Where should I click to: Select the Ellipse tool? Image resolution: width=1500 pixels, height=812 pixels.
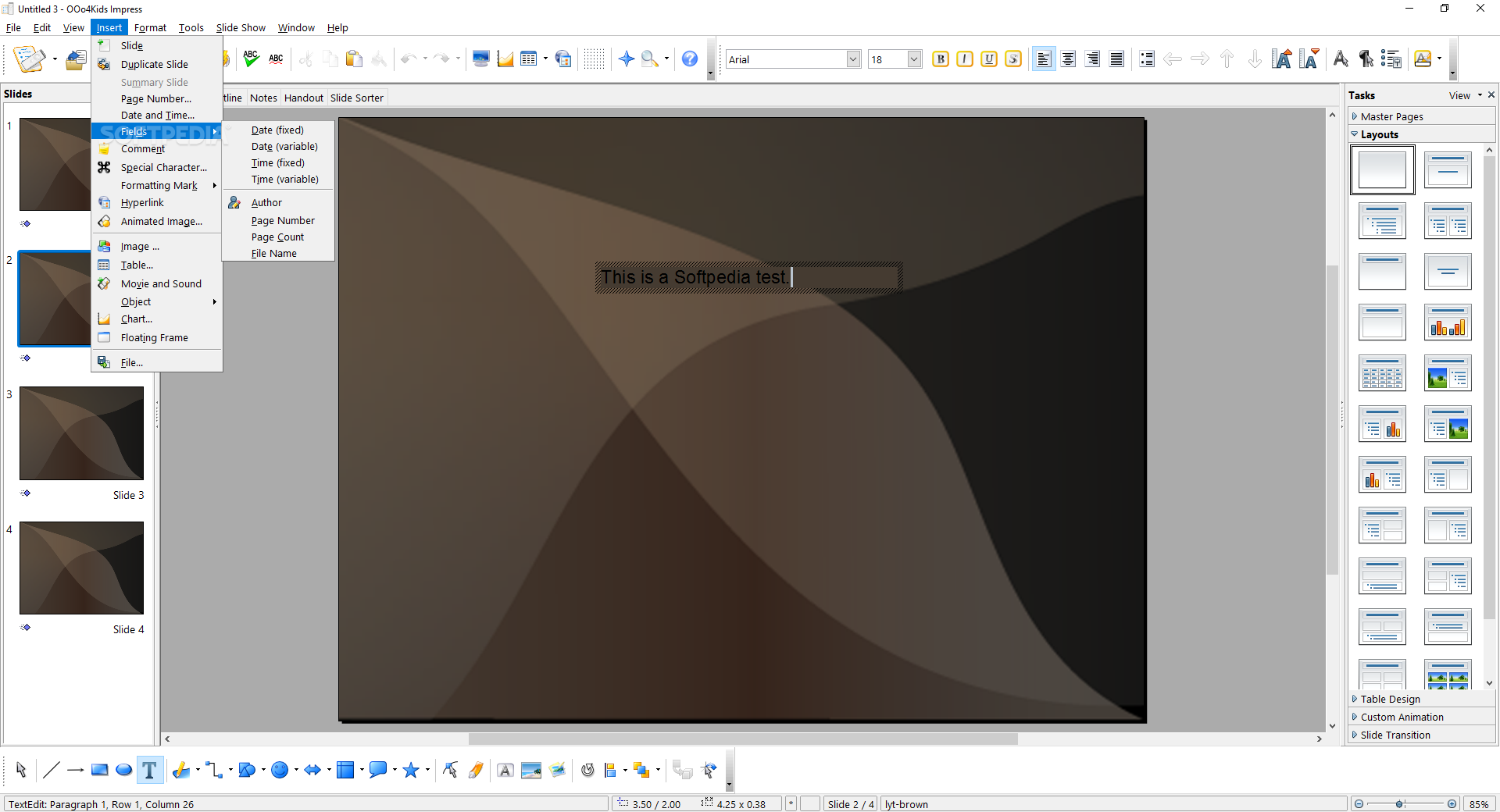point(123,770)
